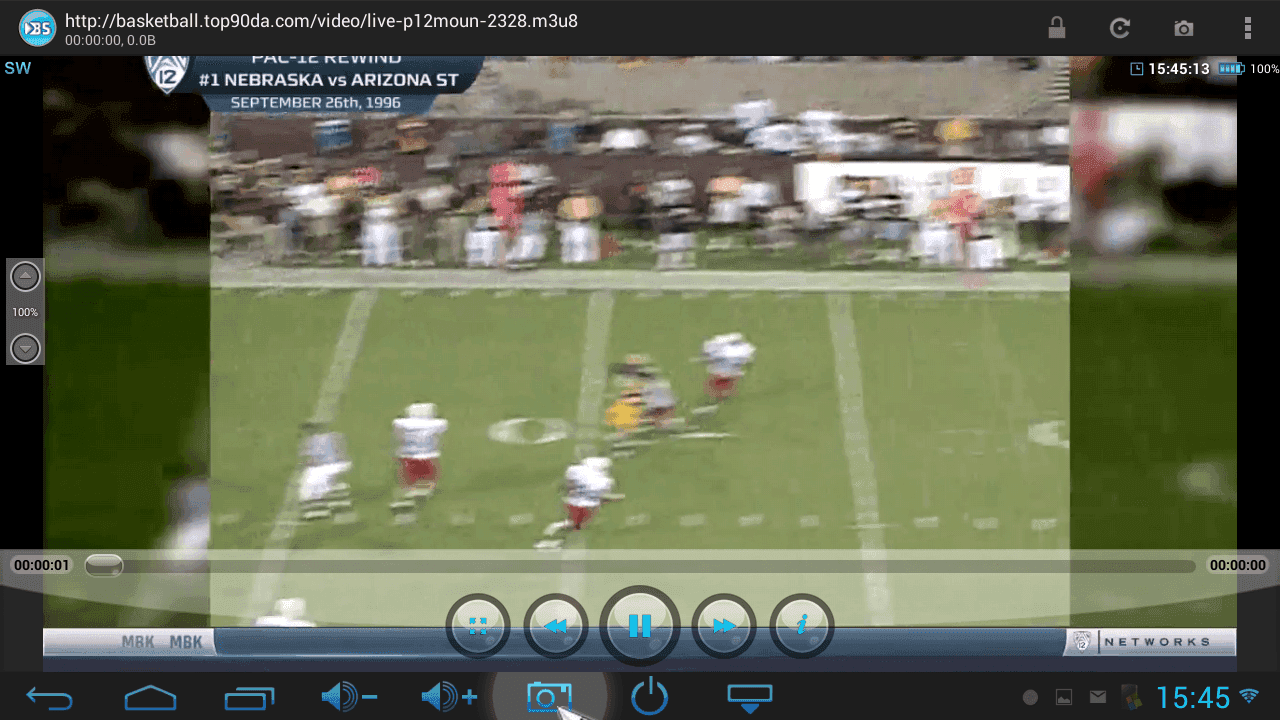Screen dimensions: 1280x720
Task: Pause the video playback
Action: (x=640, y=626)
